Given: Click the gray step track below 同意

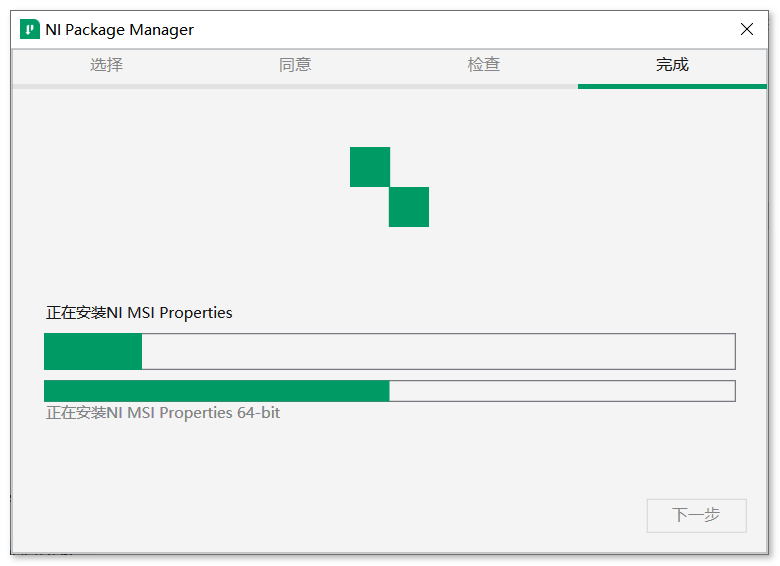Looking at the screenshot, I should pyautogui.click(x=295, y=87).
